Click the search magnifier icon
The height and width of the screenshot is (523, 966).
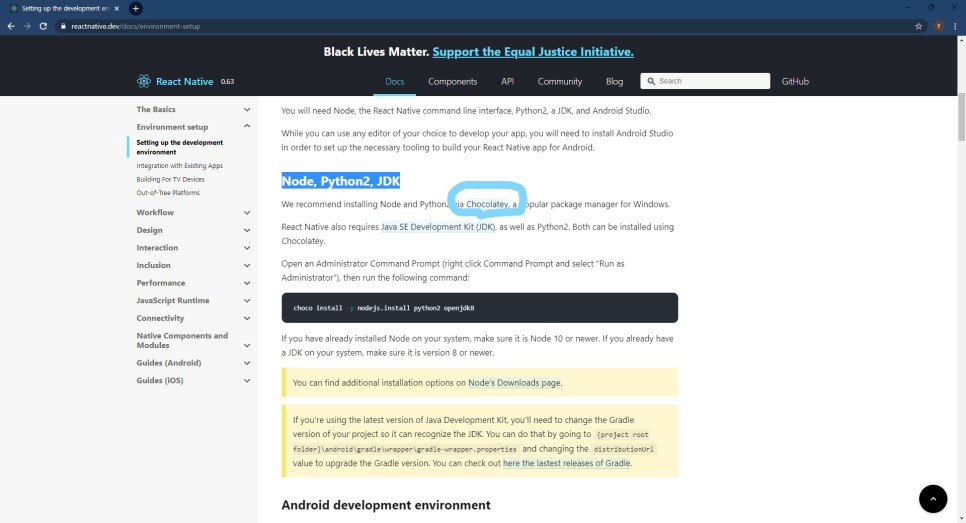651,81
